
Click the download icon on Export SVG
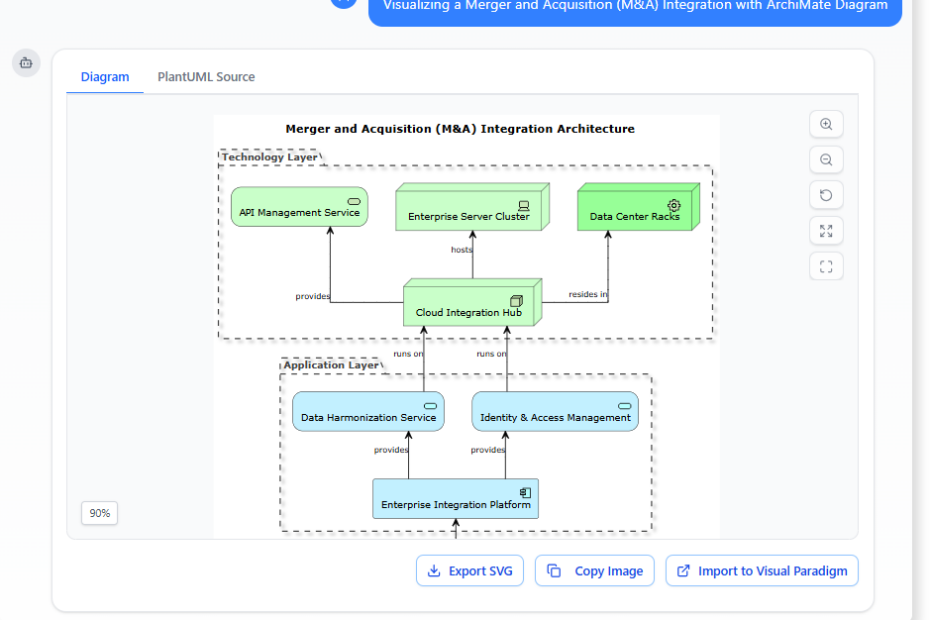pos(433,570)
